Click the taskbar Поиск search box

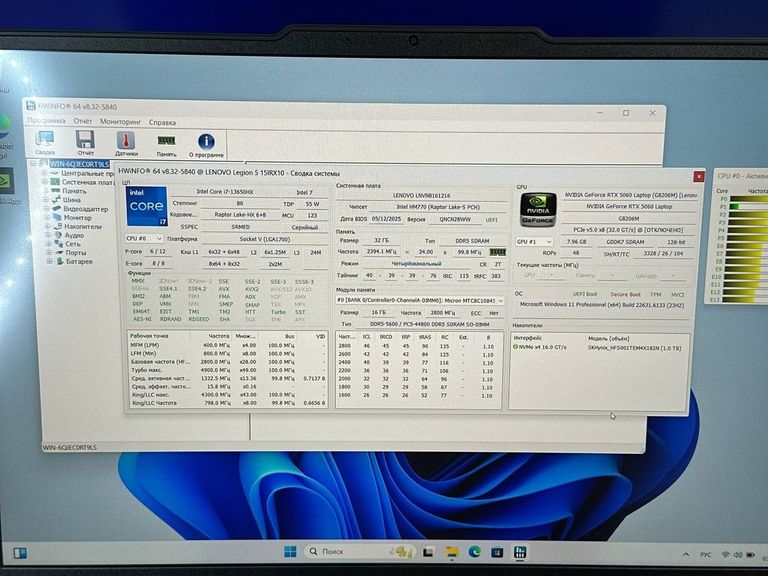(x=360, y=552)
